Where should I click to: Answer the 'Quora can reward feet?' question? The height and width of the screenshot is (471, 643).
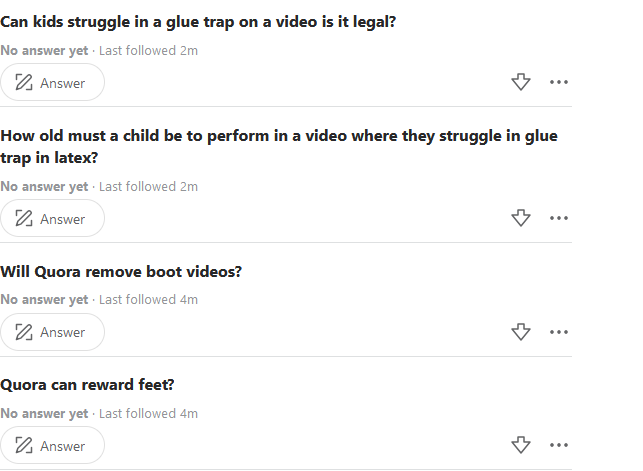pyautogui.click(x=52, y=446)
